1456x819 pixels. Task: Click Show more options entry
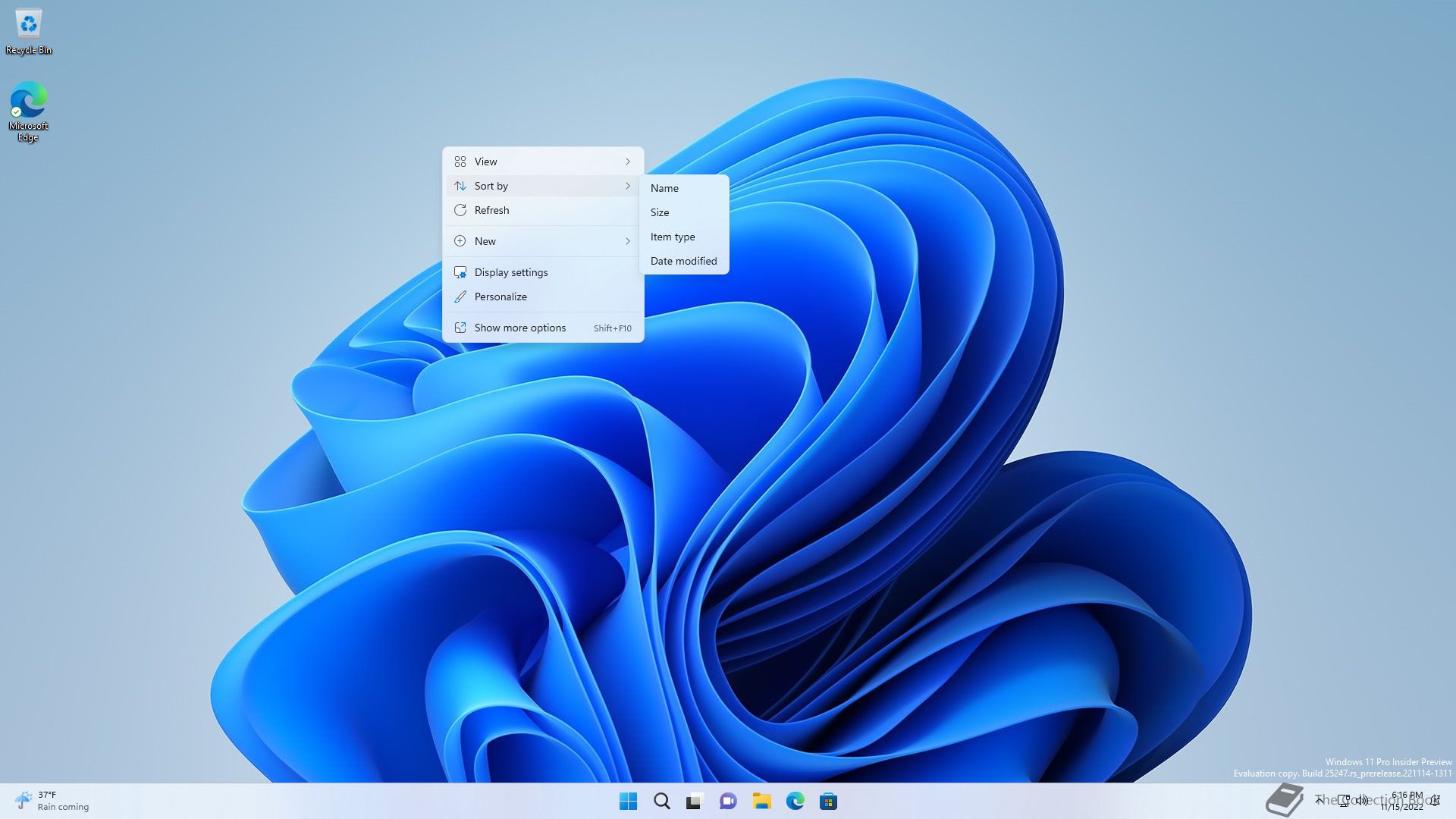(543, 328)
